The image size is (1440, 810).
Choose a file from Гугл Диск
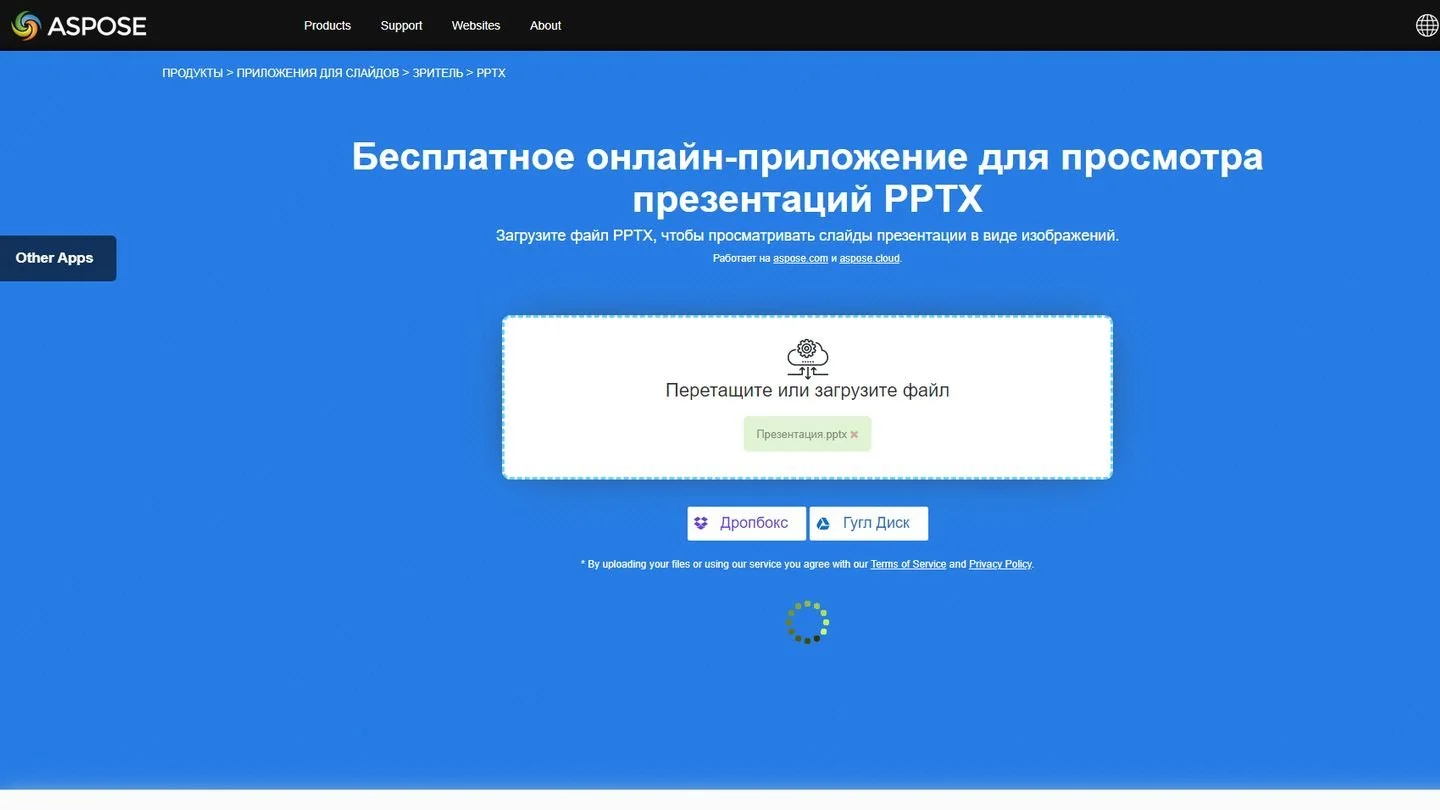(x=868, y=523)
